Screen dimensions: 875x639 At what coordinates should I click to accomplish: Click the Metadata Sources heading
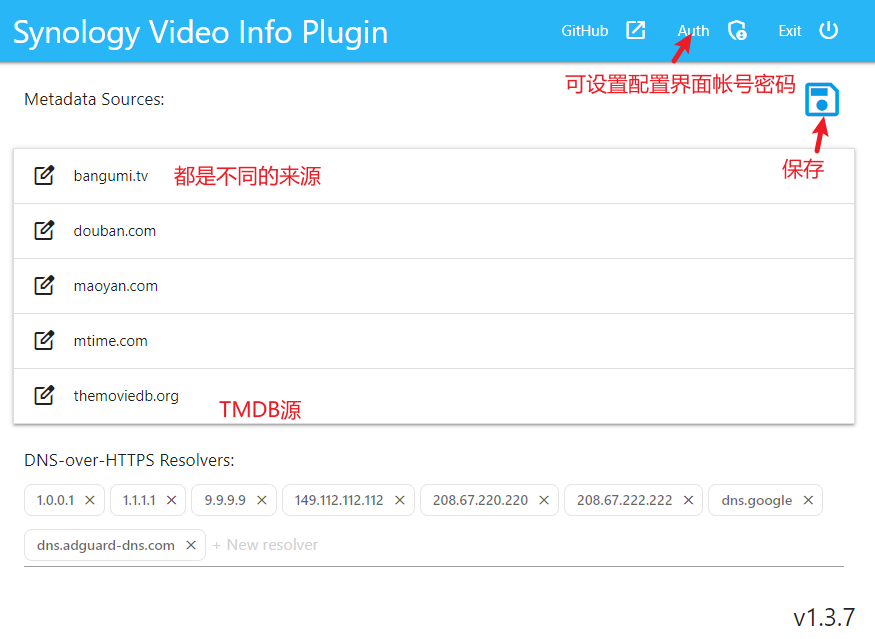[x=94, y=99]
